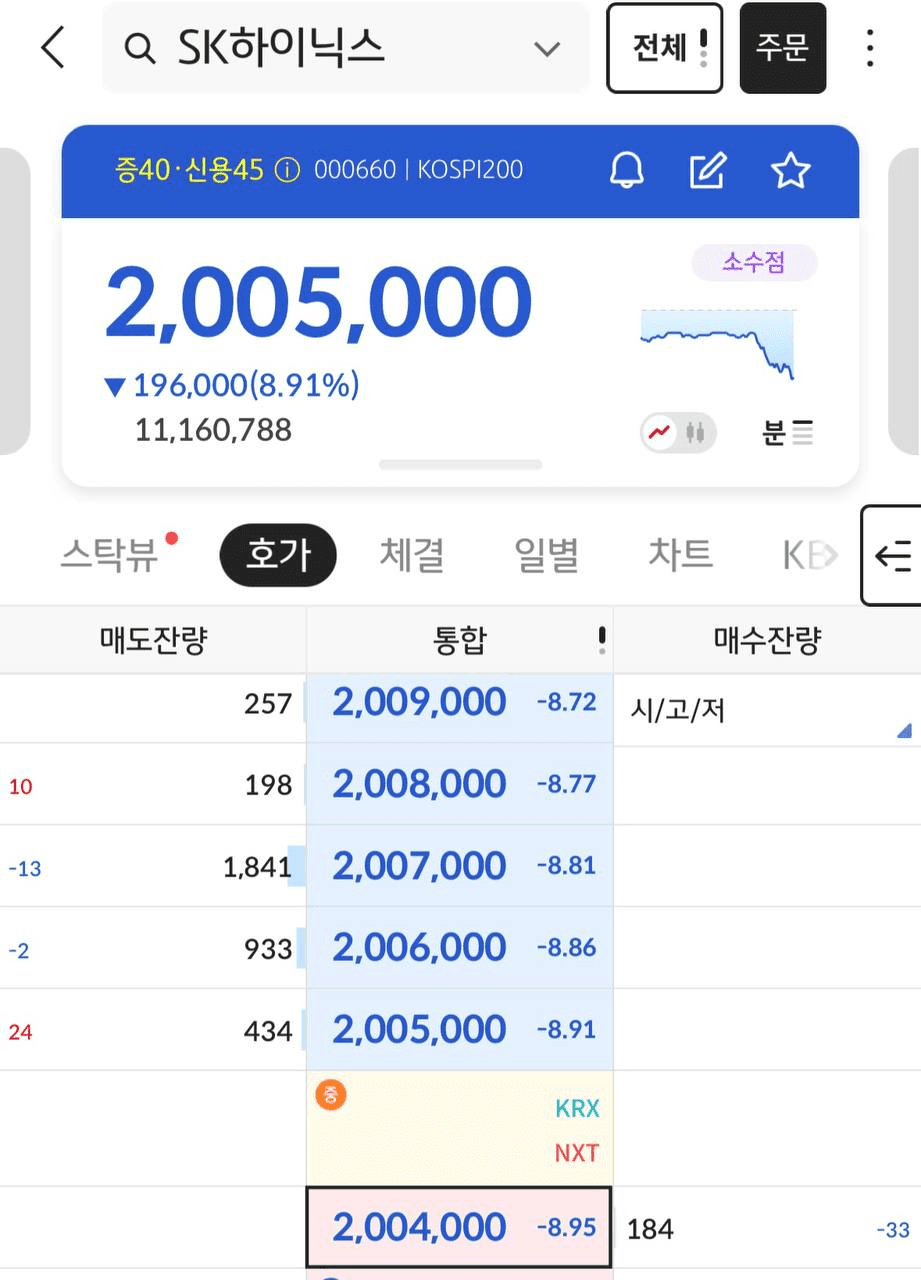
Task: Switch to the 체결 tab
Action: click(411, 554)
